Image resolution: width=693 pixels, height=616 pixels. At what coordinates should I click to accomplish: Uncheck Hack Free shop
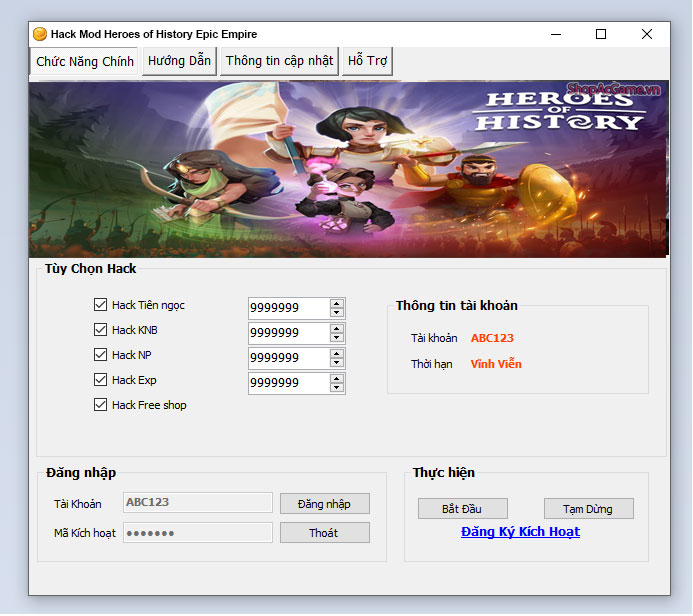coord(100,405)
